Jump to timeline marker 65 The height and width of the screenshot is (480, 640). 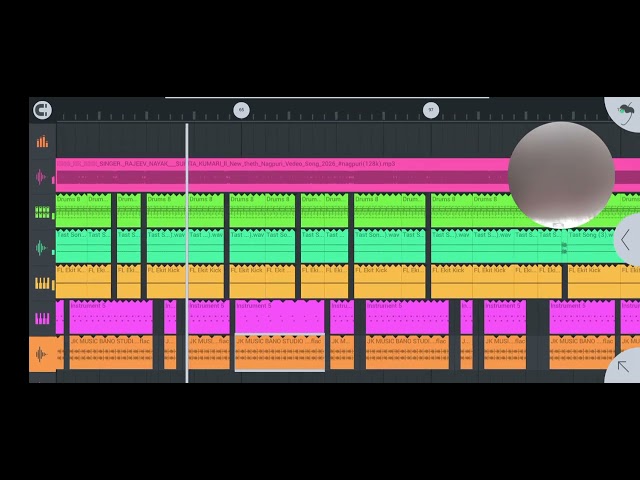pyautogui.click(x=241, y=110)
